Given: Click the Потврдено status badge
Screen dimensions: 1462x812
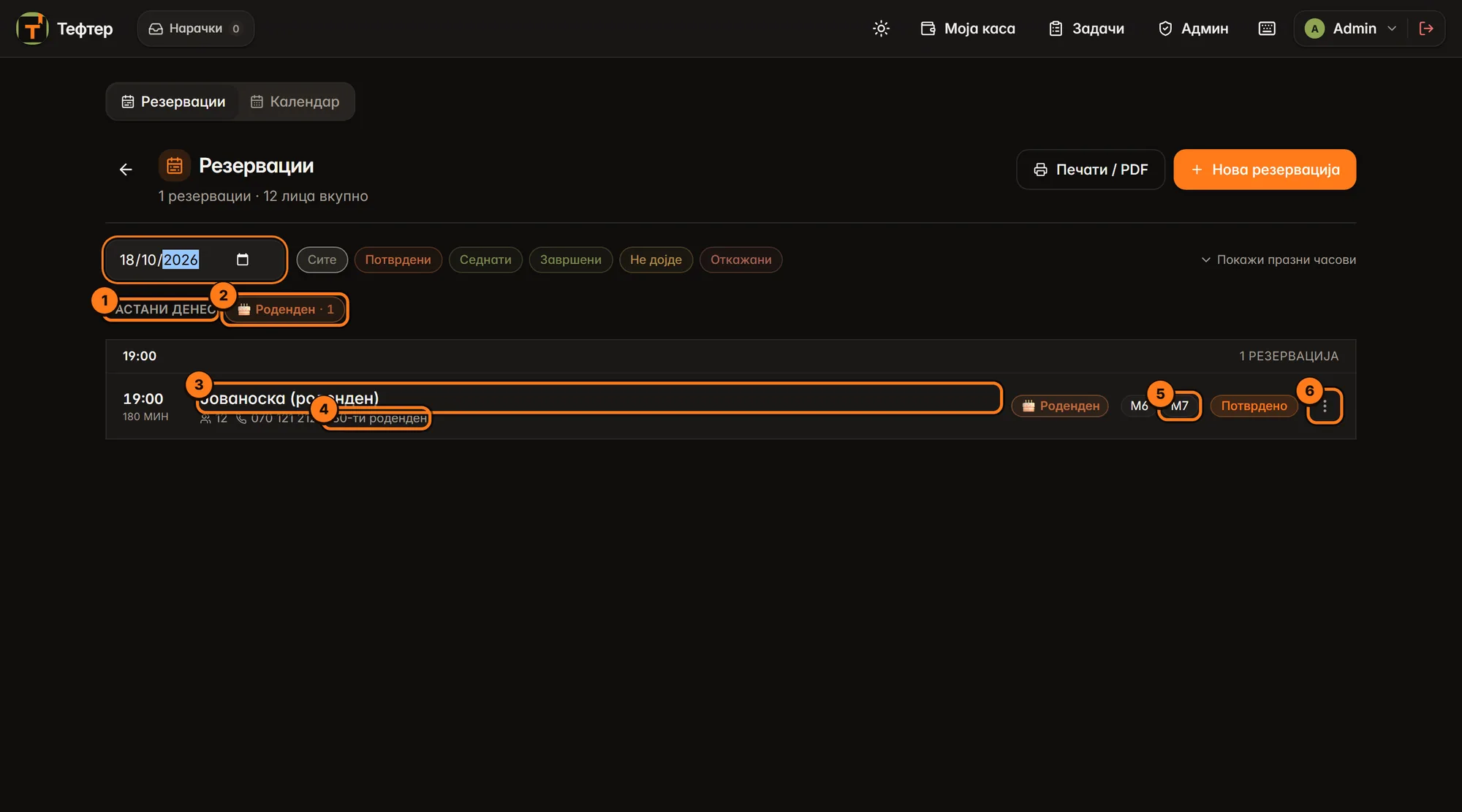Looking at the screenshot, I should click(1254, 406).
